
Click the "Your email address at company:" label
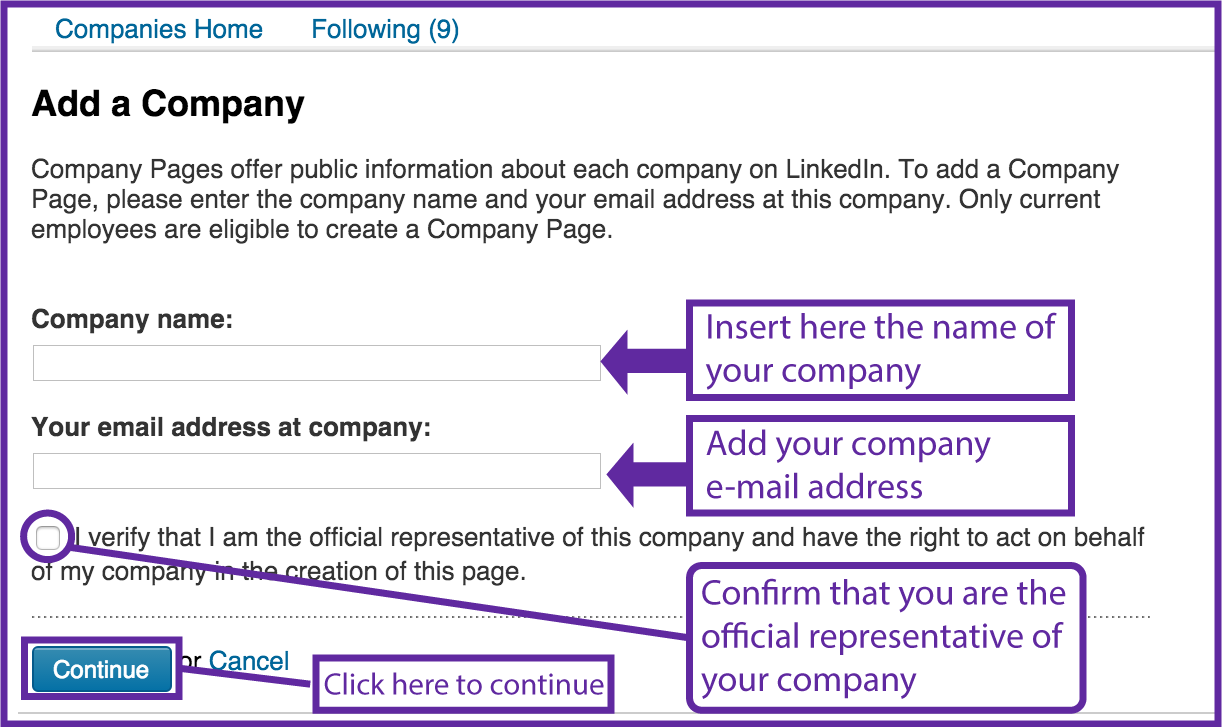[x=231, y=428]
